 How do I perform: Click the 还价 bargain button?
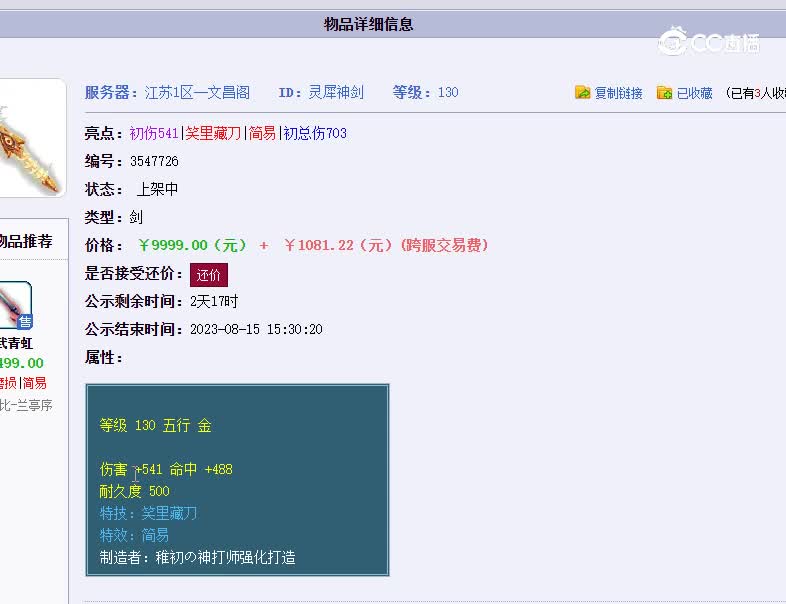pos(209,275)
